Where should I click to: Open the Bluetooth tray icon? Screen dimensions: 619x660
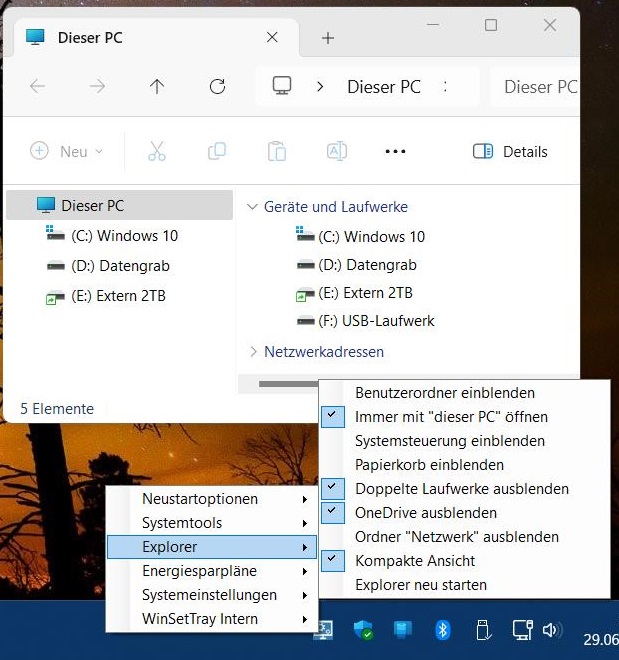click(x=442, y=630)
